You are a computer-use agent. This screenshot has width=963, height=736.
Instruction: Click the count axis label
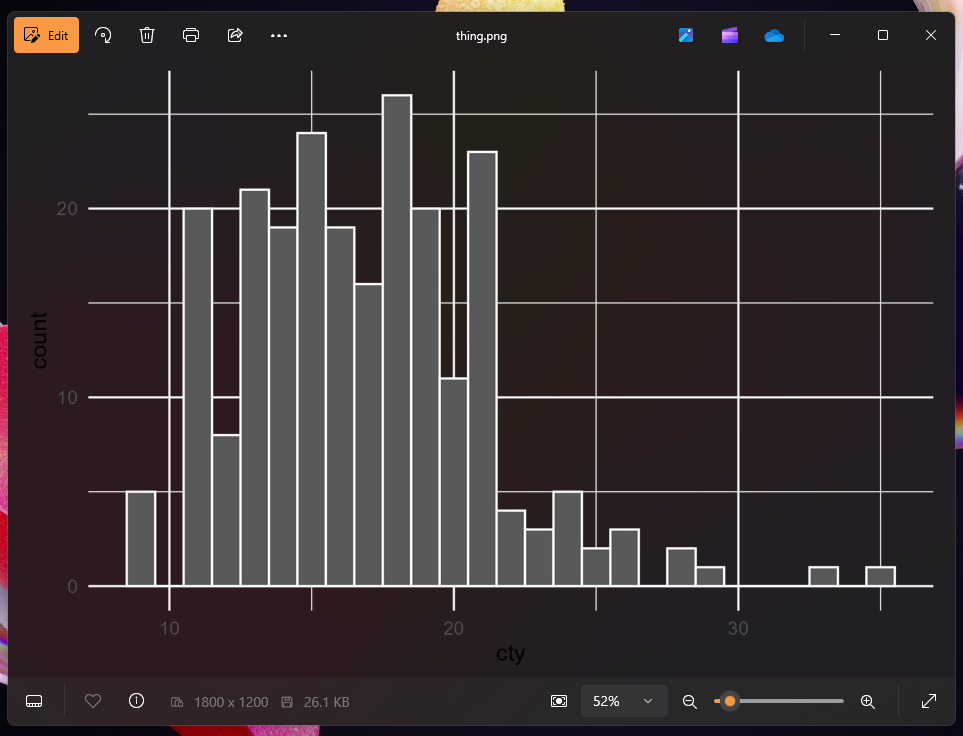pyautogui.click(x=39, y=340)
